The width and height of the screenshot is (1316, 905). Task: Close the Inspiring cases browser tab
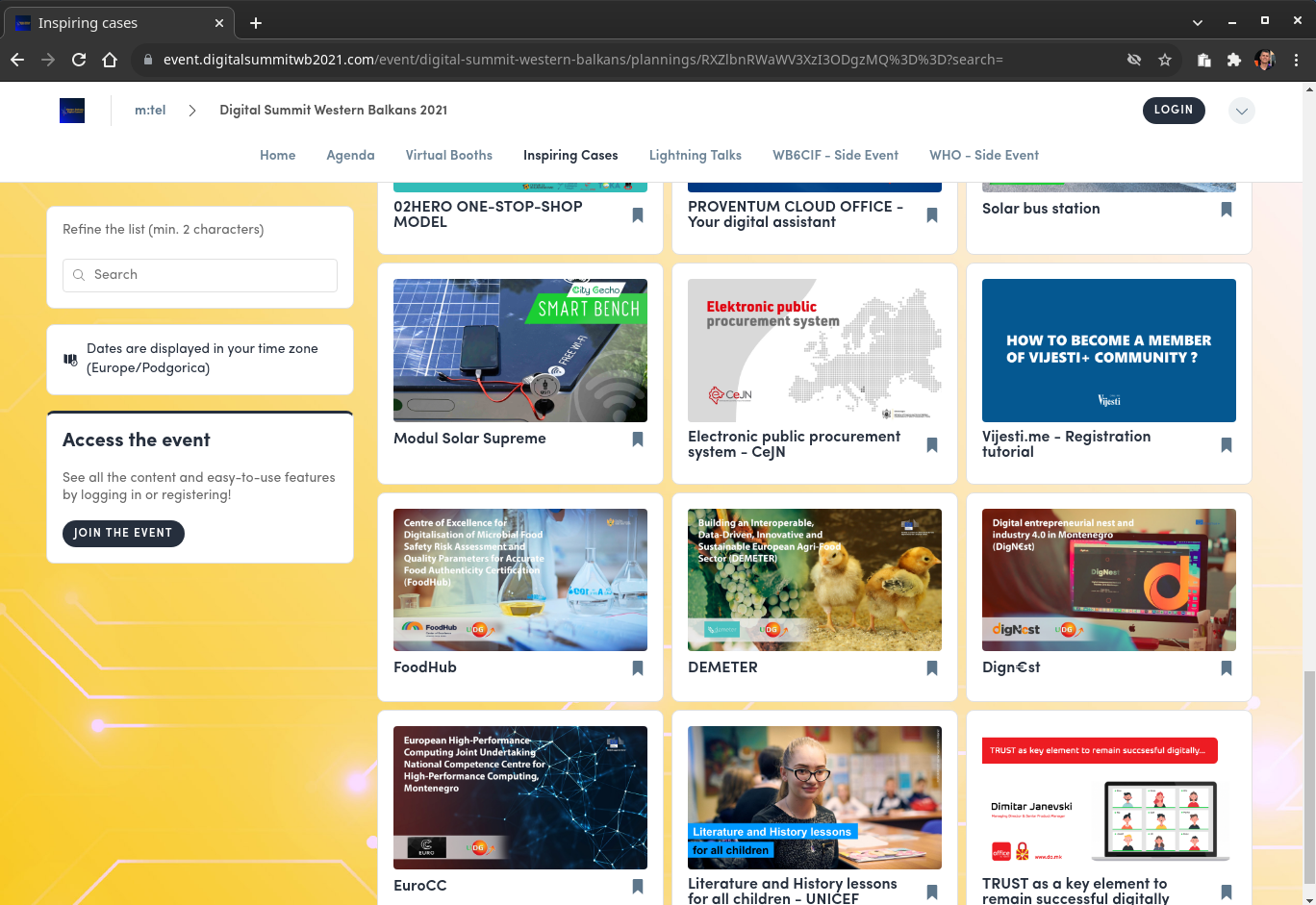(219, 23)
